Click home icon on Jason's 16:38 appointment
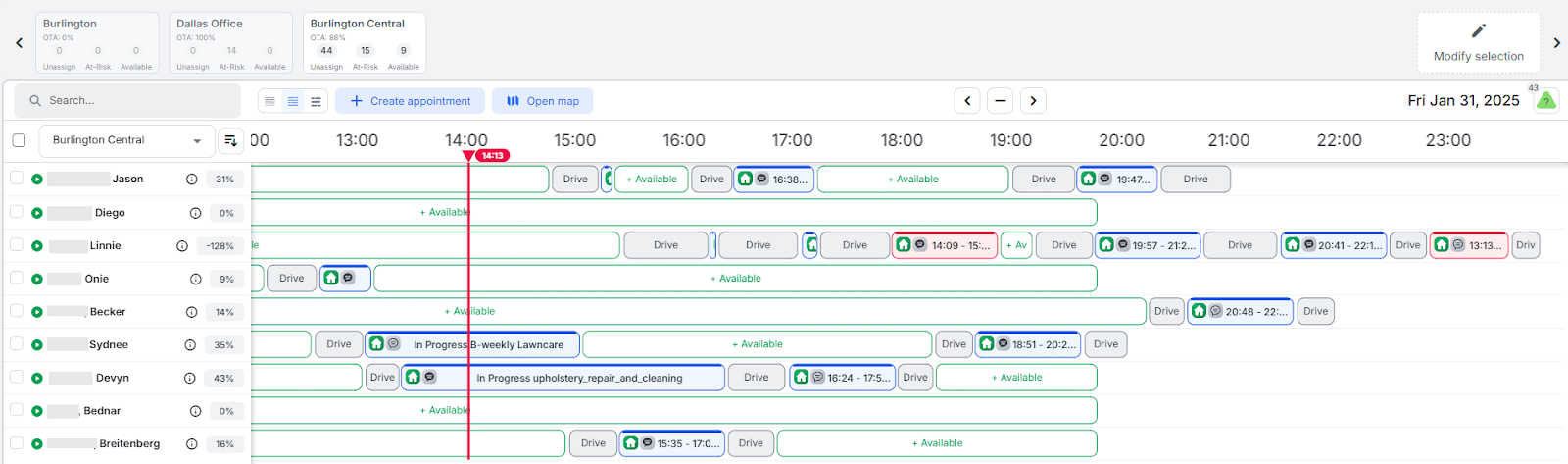 [x=745, y=179]
